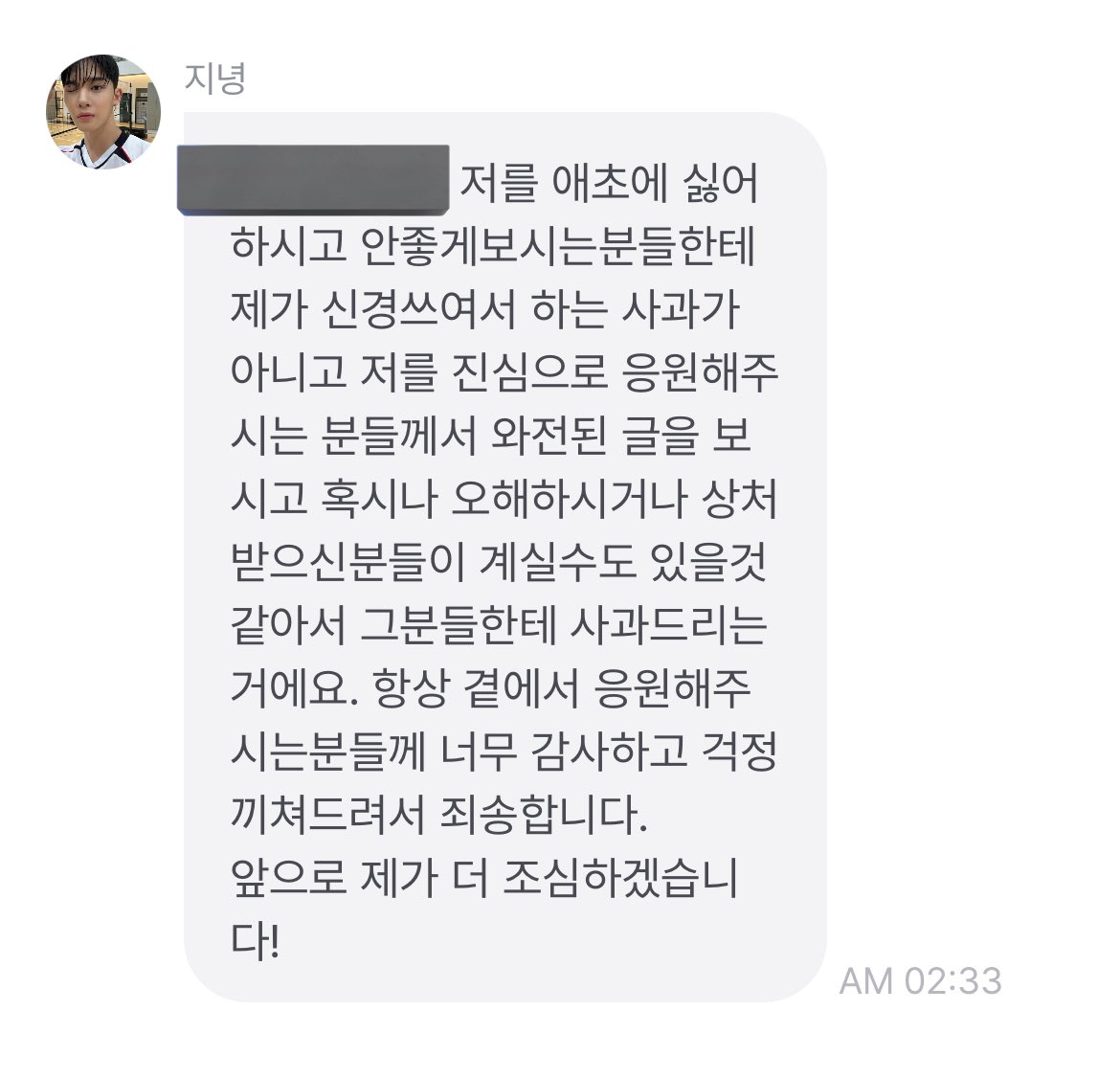Click the AM 02:33 timestamp
The image size is (1120, 1078).
tap(920, 981)
